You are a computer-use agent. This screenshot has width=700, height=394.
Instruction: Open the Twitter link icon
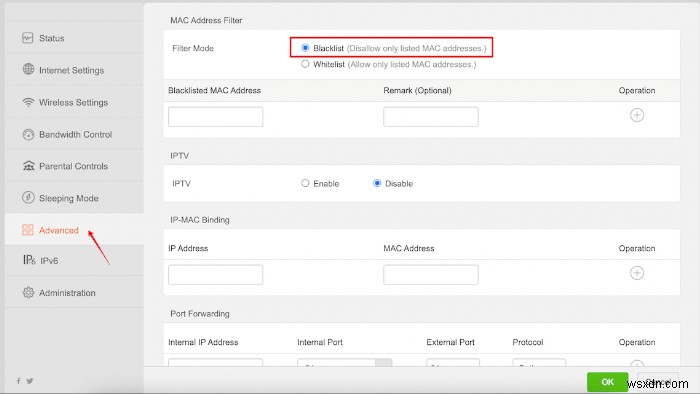pos(29,381)
